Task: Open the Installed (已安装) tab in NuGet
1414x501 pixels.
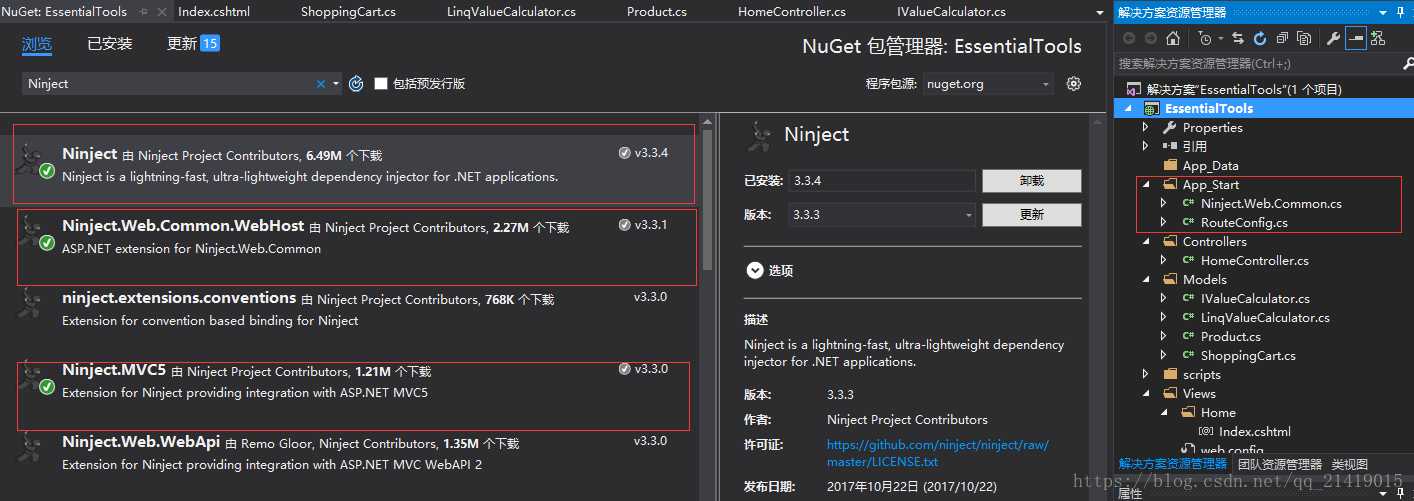Action: [x=110, y=44]
